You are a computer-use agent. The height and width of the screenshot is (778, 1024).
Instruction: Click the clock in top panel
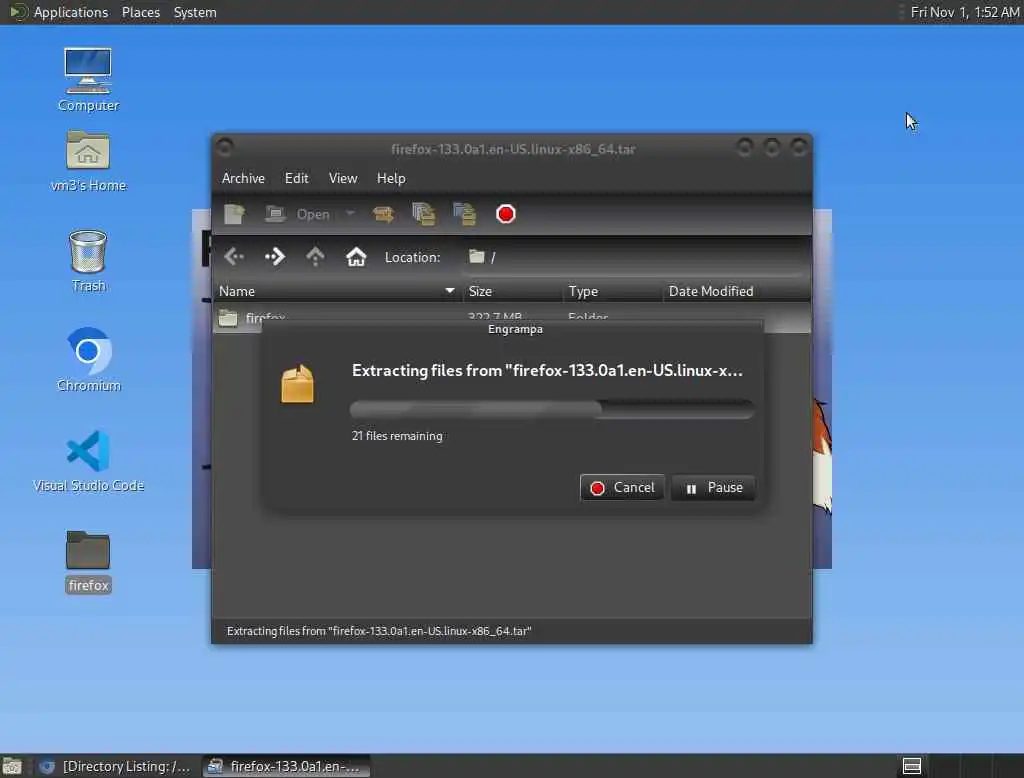click(965, 12)
